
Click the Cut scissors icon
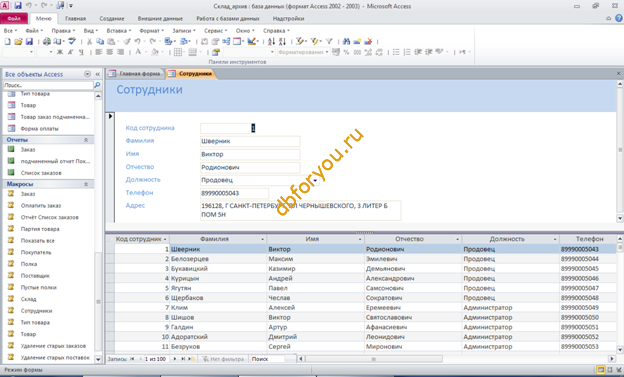(90, 41)
